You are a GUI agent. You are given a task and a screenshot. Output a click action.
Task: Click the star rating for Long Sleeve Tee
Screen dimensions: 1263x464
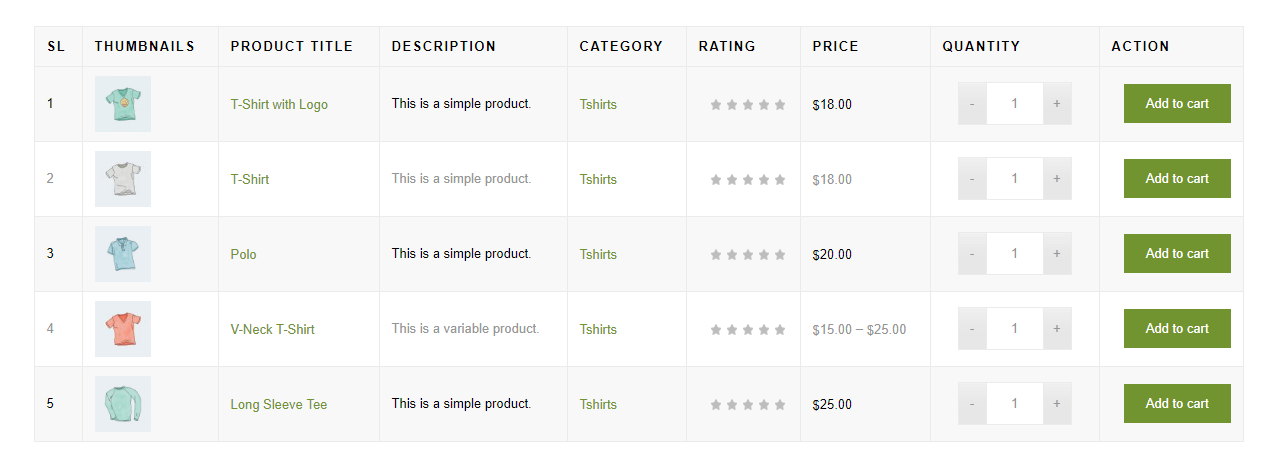tap(748, 405)
